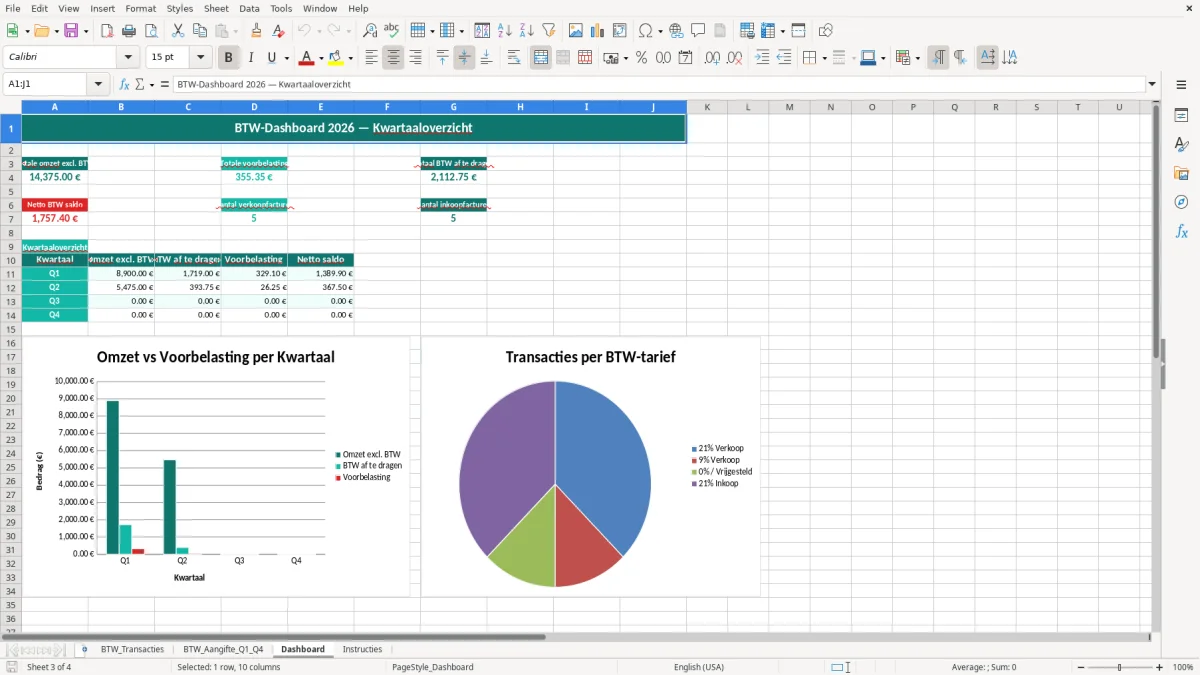
Task: Open the Background Color dropdown arrow
Action: (x=350, y=58)
